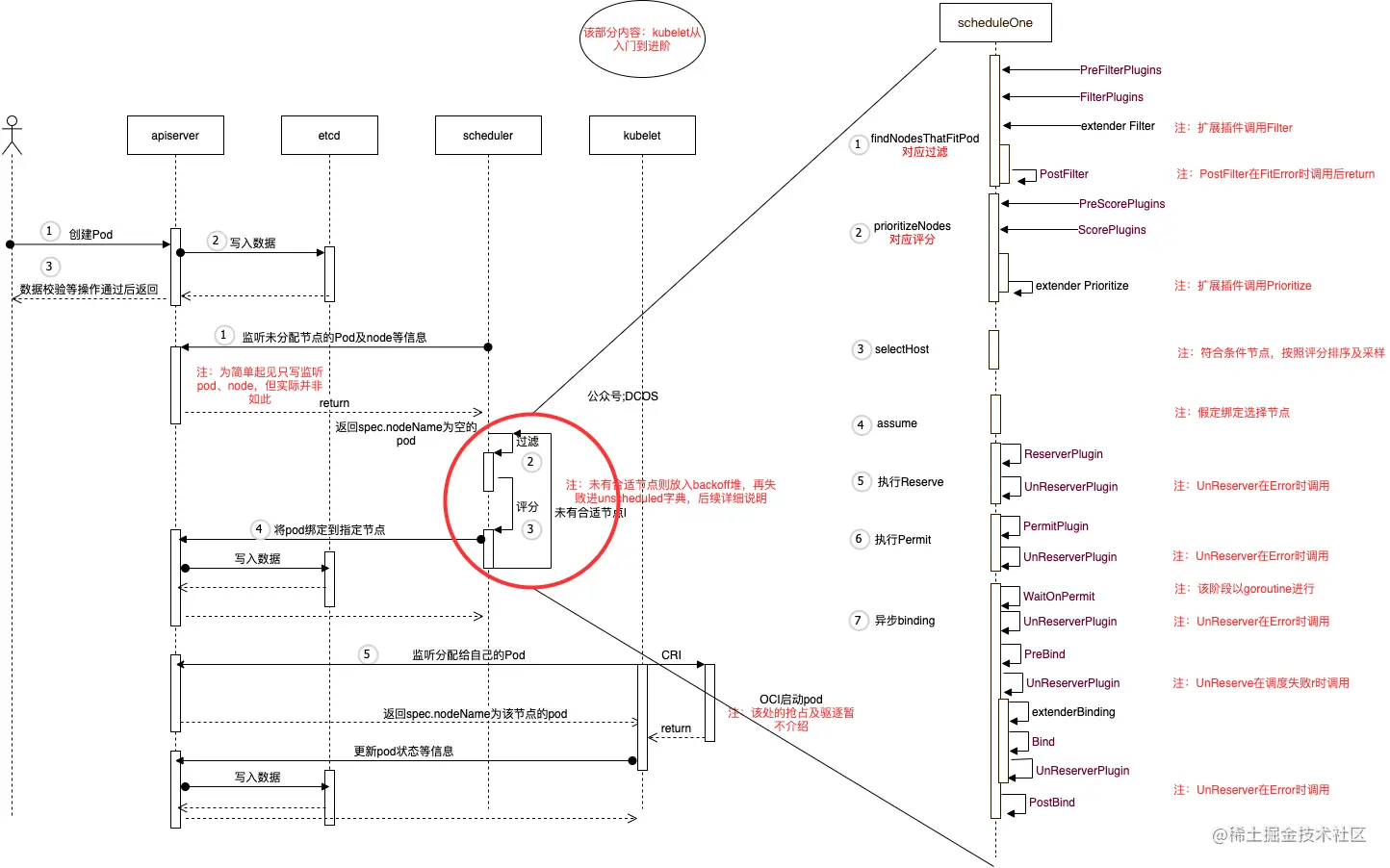Image resolution: width=1390 pixels, height=868 pixels.
Task: Click circled number 1 beside findNodesThatFitPod
Action: (x=859, y=144)
